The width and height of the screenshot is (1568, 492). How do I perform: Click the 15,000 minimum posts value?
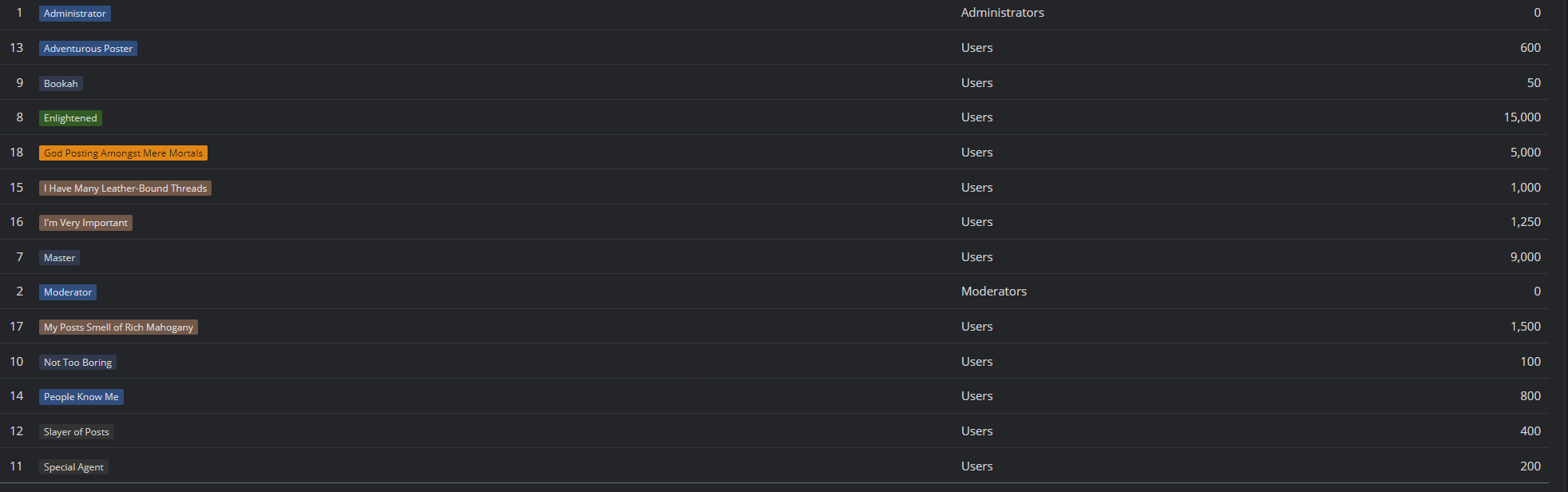(1522, 117)
